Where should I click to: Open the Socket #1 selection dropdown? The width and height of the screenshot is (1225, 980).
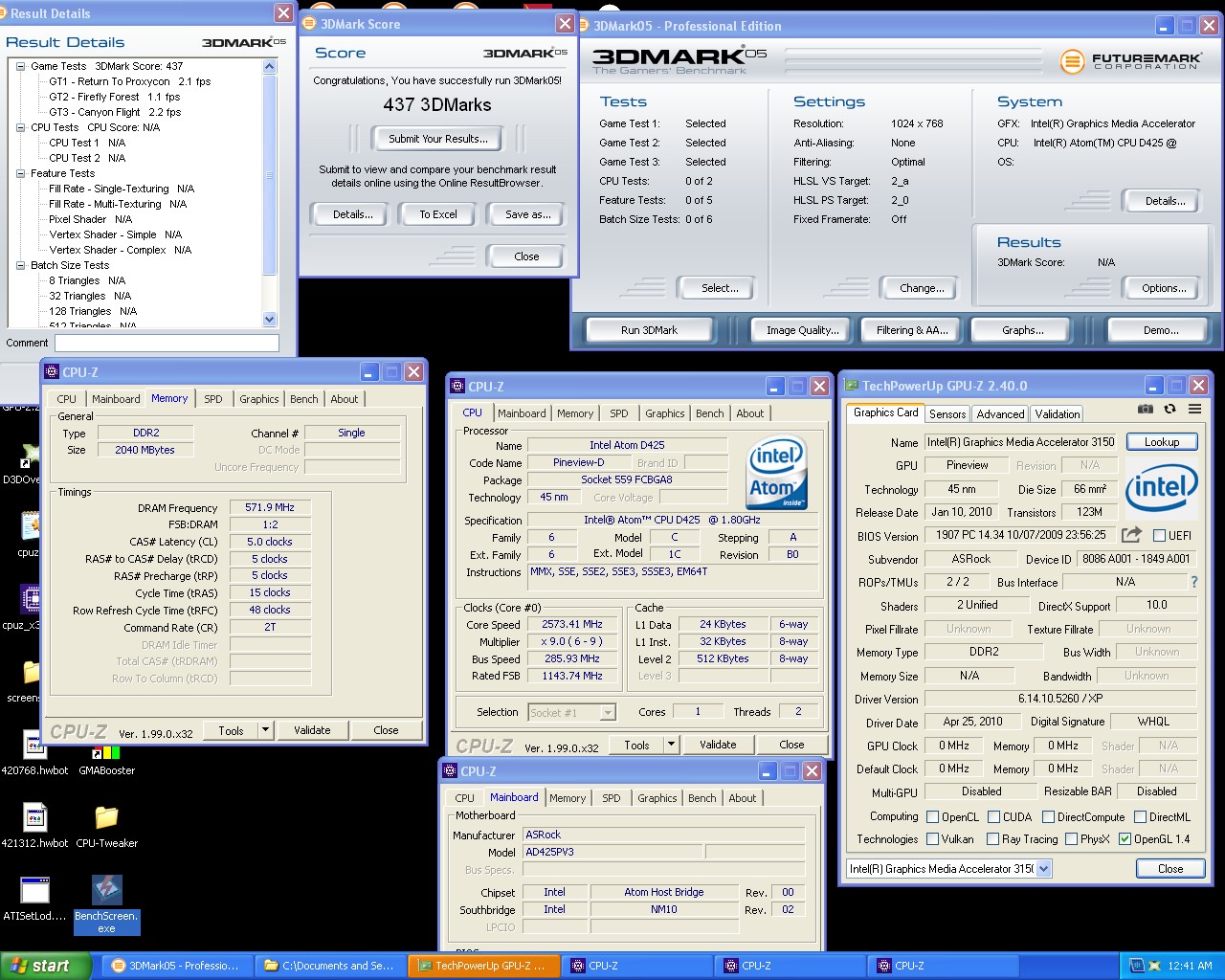pyautogui.click(x=607, y=712)
